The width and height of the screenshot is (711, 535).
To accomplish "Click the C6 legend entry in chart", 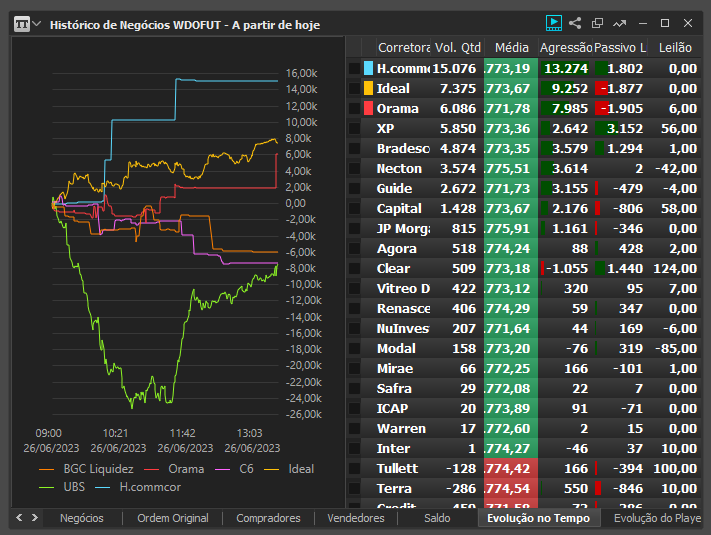I will coord(234,469).
